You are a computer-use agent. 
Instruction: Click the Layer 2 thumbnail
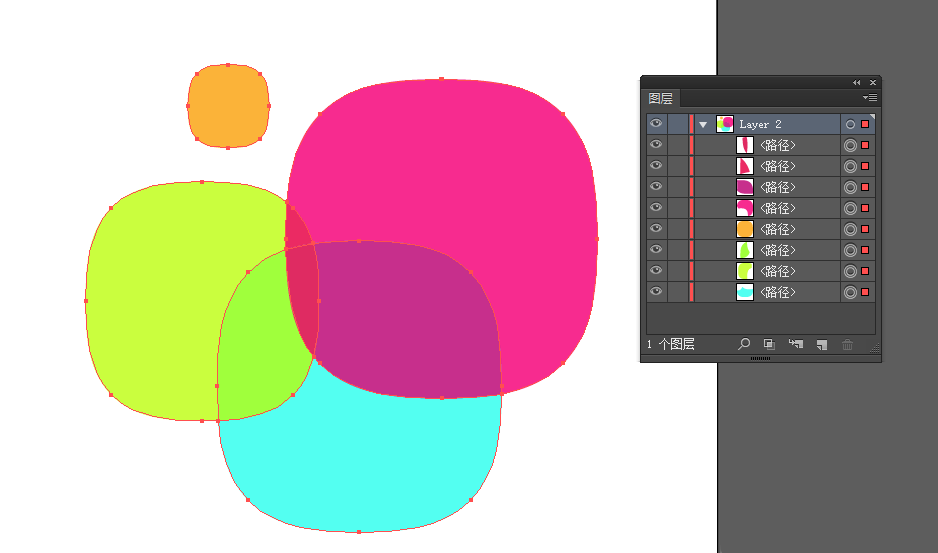pos(725,124)
